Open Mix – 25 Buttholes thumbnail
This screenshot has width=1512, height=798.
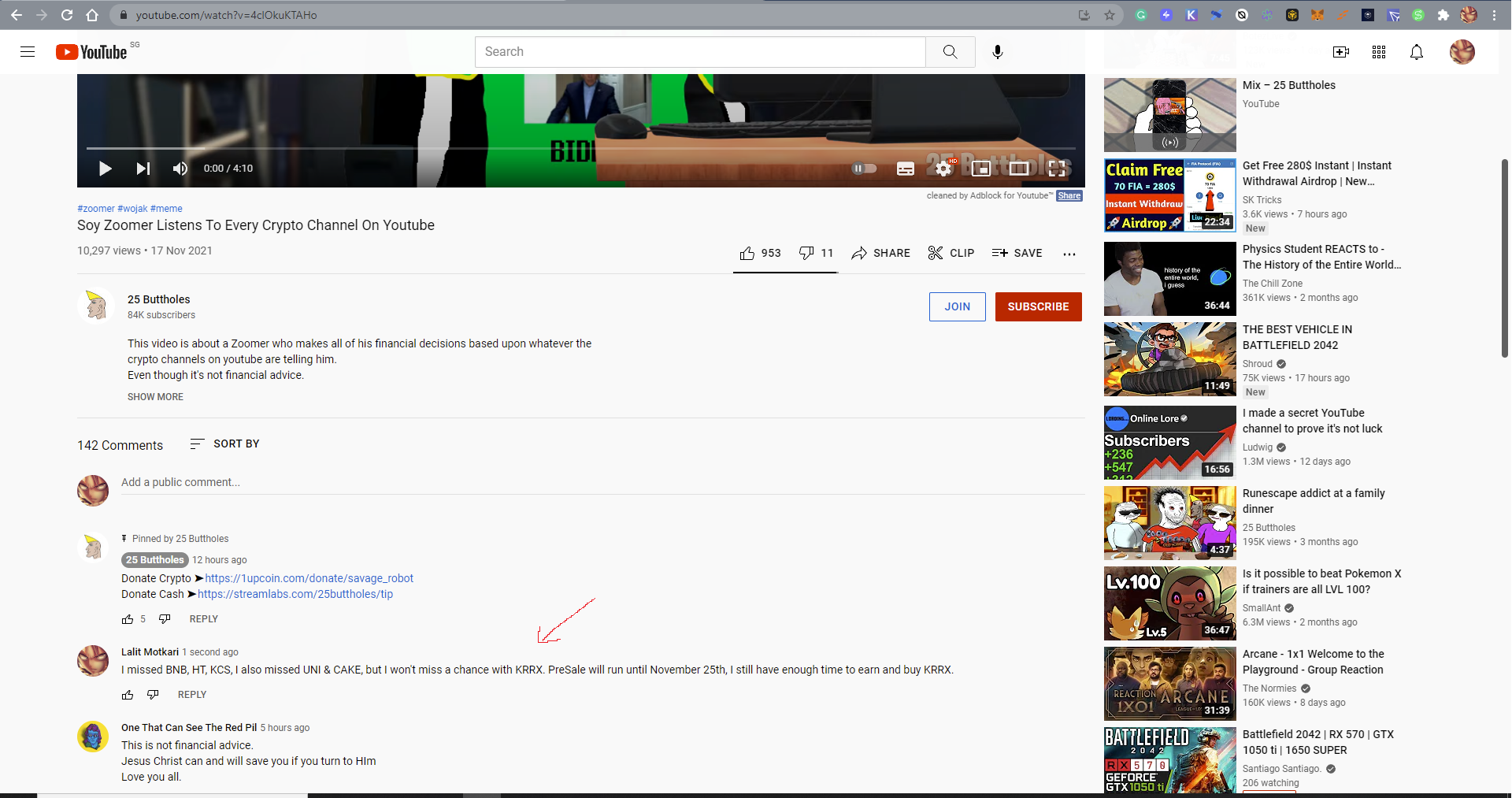[x=1170, y=115]
